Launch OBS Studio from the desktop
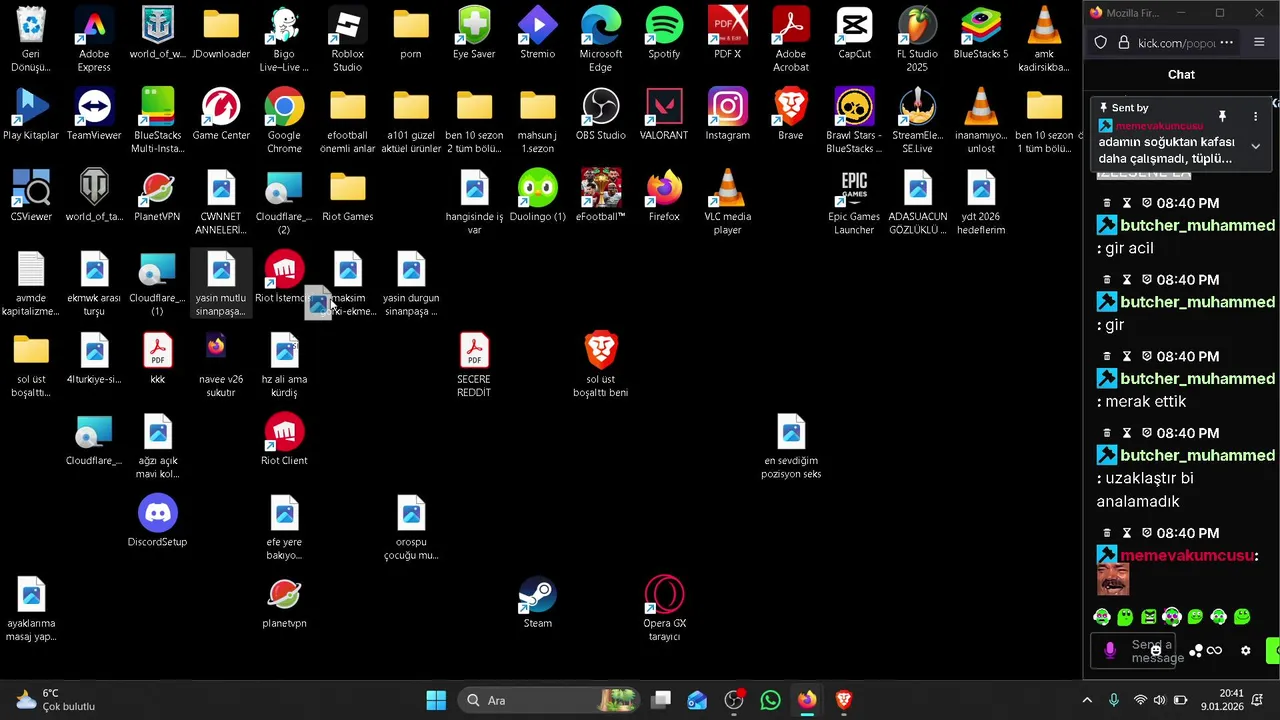This screenshot has height=720, width=1280. [x=600, y=114]
